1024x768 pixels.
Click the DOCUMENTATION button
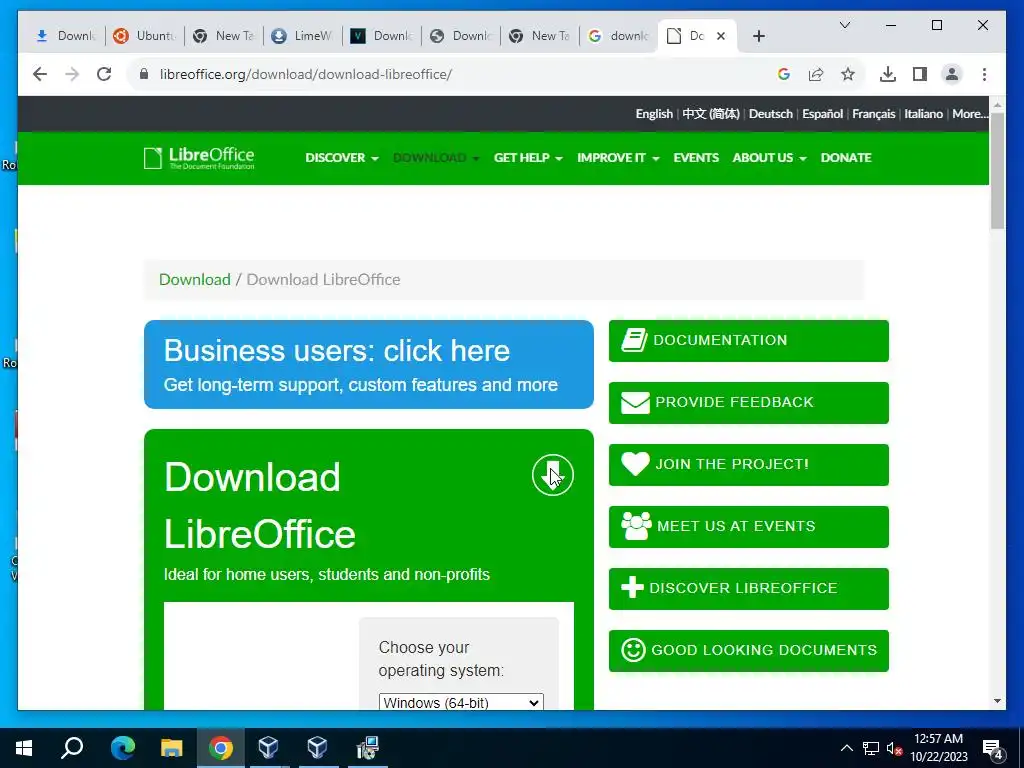[x=748, y=340]
